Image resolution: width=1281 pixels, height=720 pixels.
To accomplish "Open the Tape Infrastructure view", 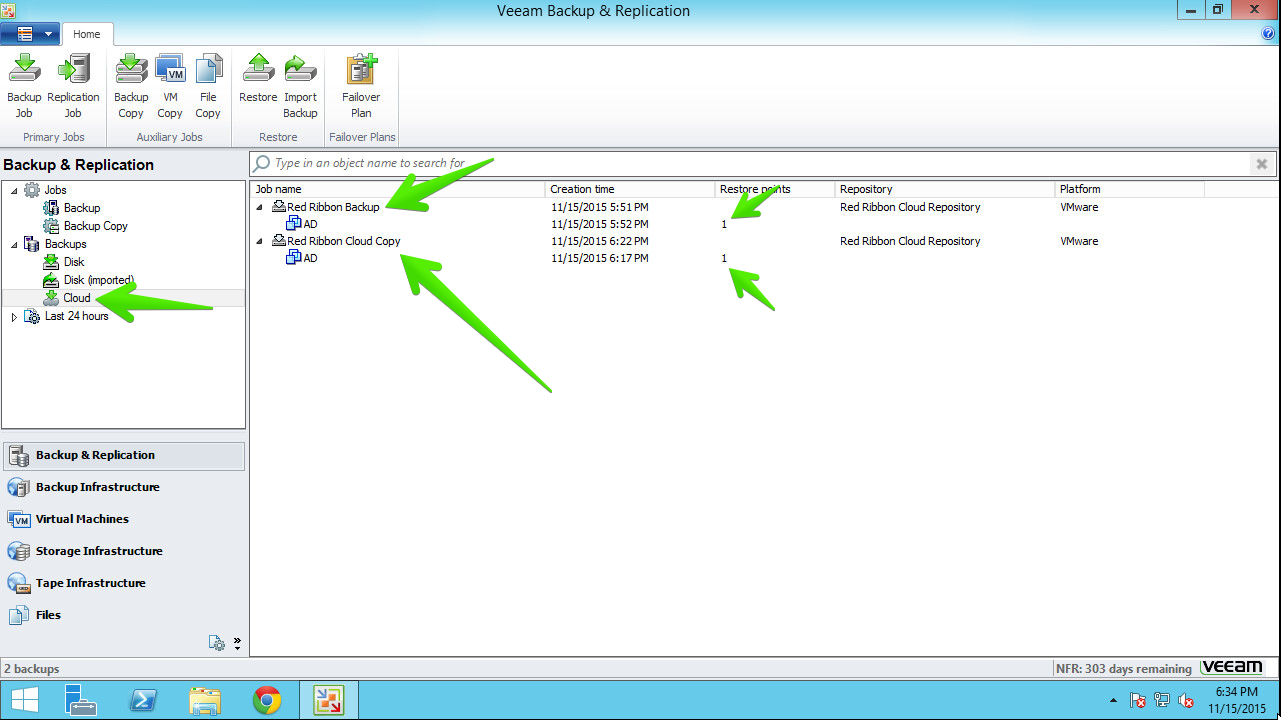I will click(123, 583).
